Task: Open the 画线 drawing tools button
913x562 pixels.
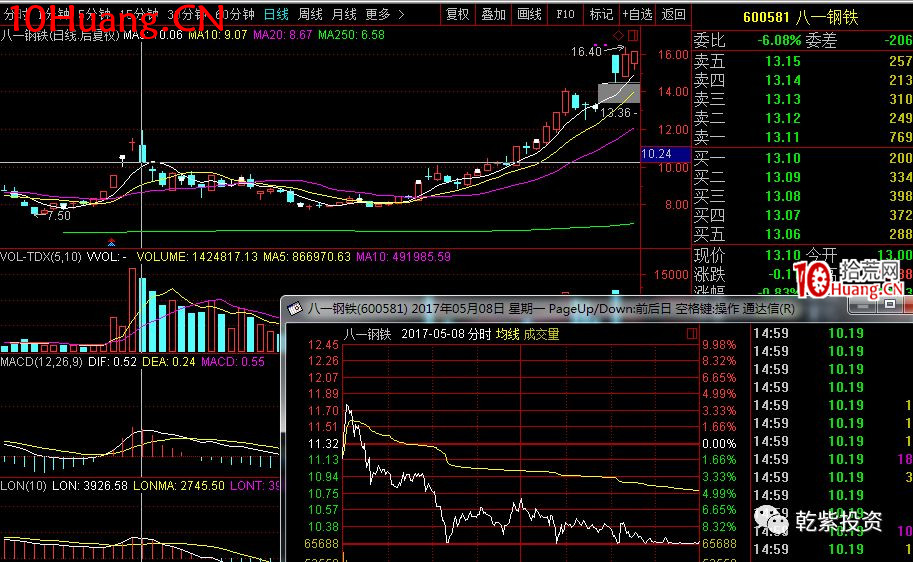Action: click(529, 14)
